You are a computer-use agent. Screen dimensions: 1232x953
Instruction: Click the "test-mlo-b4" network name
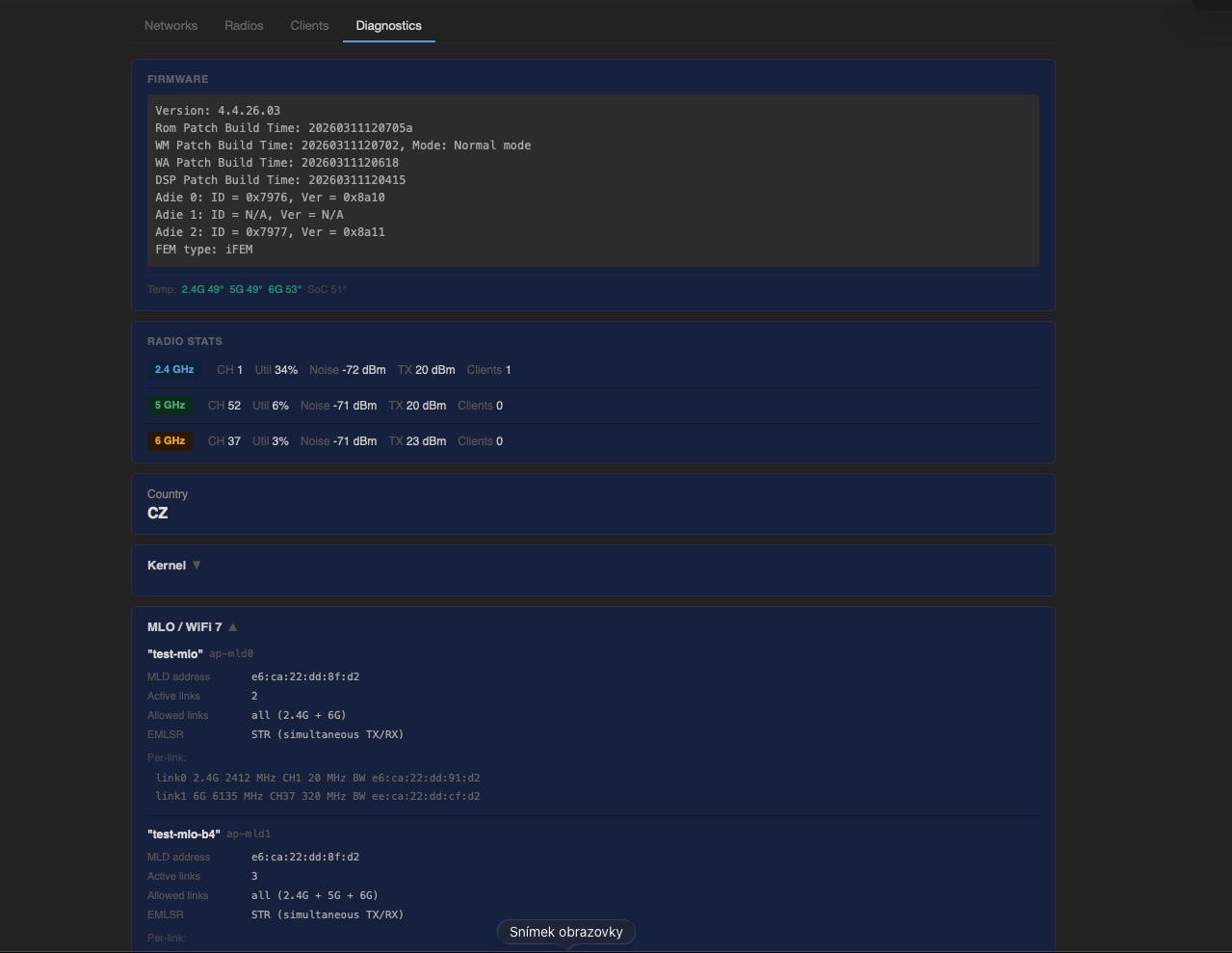point(184,834)
